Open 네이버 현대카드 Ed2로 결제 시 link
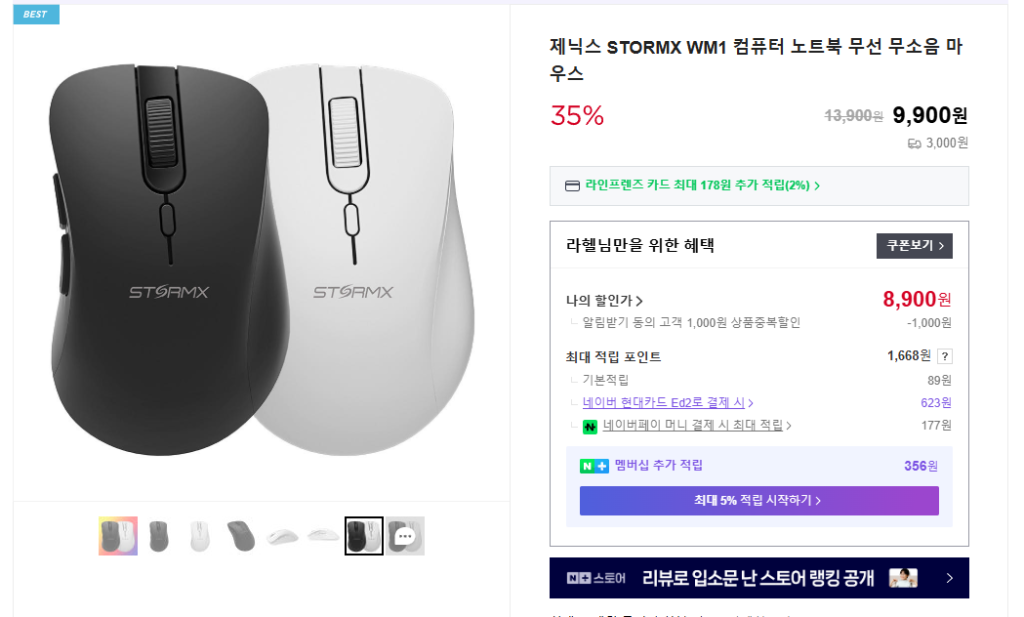The image size is (1024, 617). click(x=667, y=403)
